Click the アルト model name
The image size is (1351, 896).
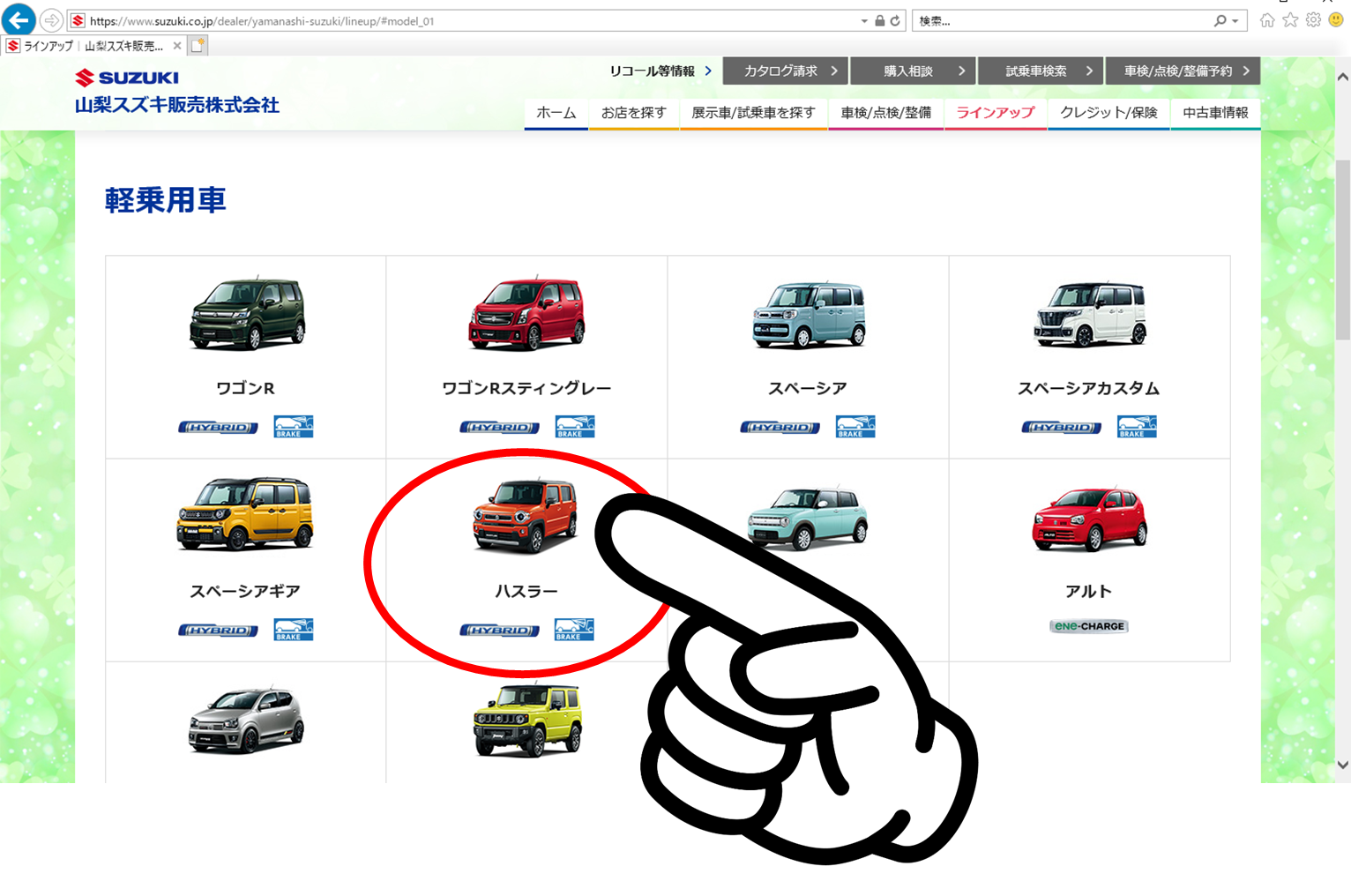point(1089,591)
